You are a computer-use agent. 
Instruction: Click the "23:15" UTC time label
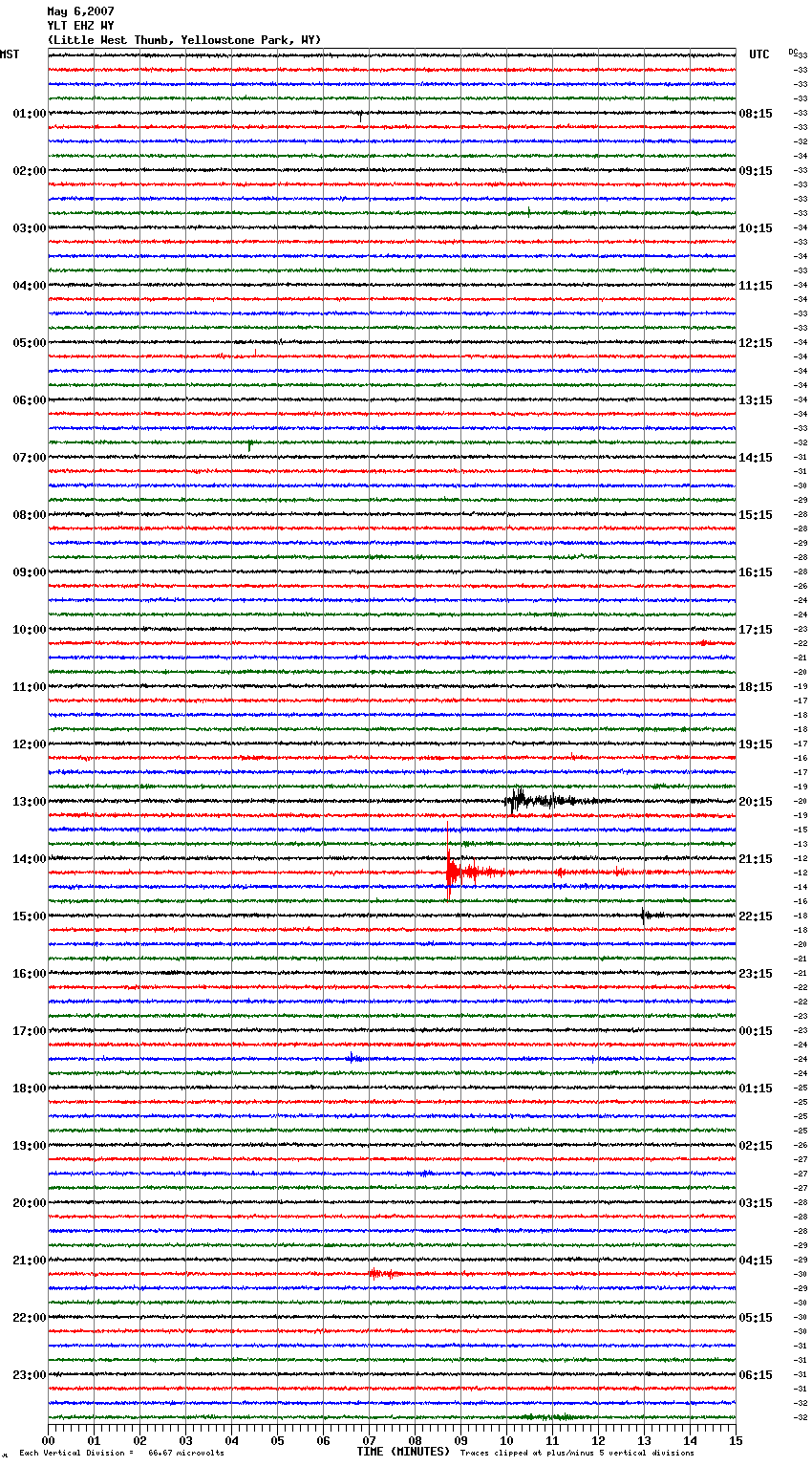tap(756, 974)
